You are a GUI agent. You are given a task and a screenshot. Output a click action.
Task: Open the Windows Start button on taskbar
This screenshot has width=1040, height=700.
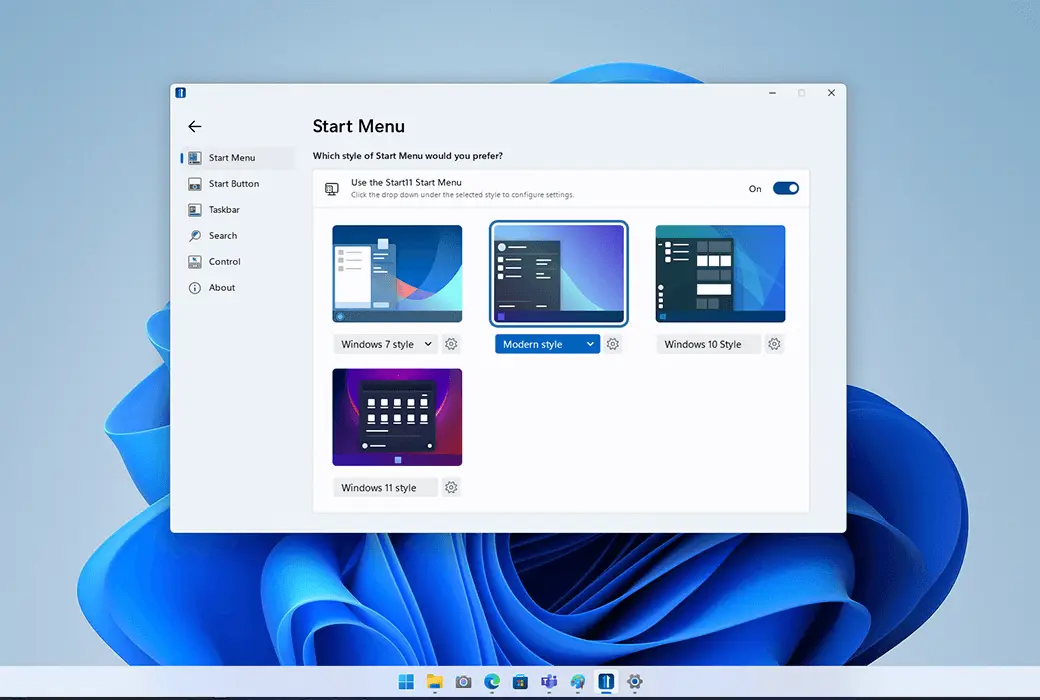(406, 681)
